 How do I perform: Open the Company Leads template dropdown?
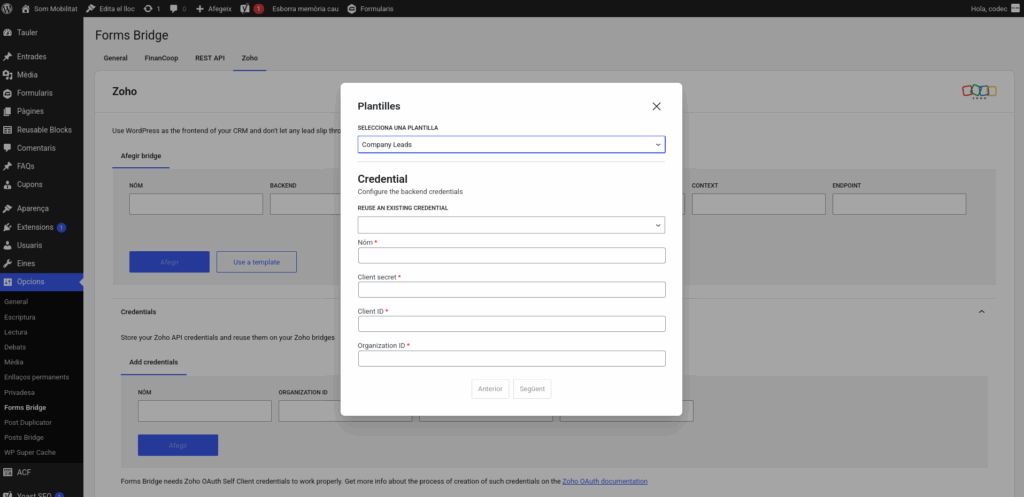pyautogui.click(x=511, y=144)
